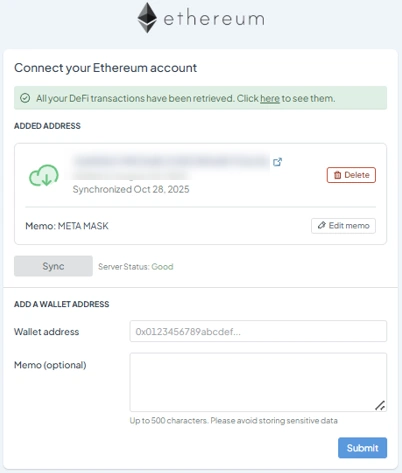Viewport: 402px width, 473px height.
Task: Click the trash icon in Delete button
Action: [x=337, y=175]
